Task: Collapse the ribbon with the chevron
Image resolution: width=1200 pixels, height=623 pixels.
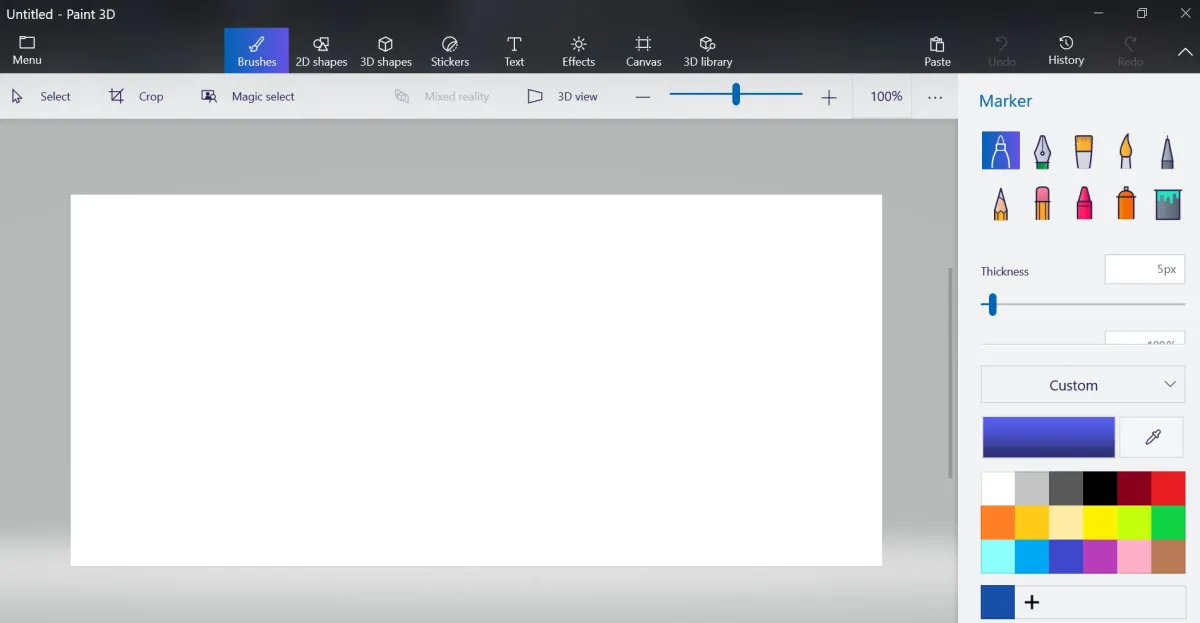Action: [x=1185, y=52]
